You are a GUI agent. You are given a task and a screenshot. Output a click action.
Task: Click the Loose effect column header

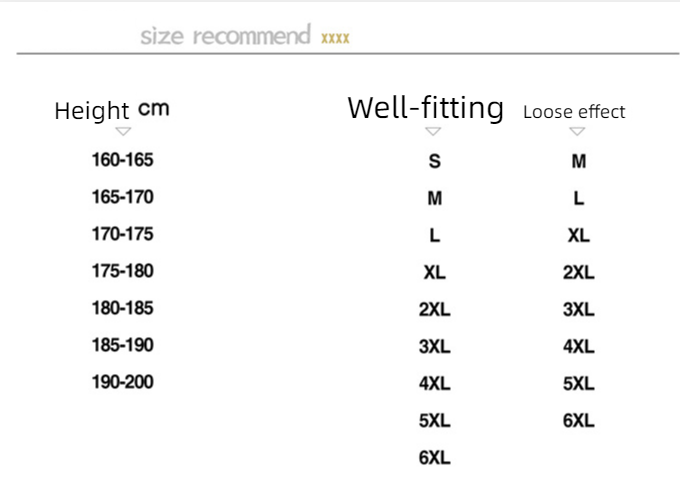point(574,111)
